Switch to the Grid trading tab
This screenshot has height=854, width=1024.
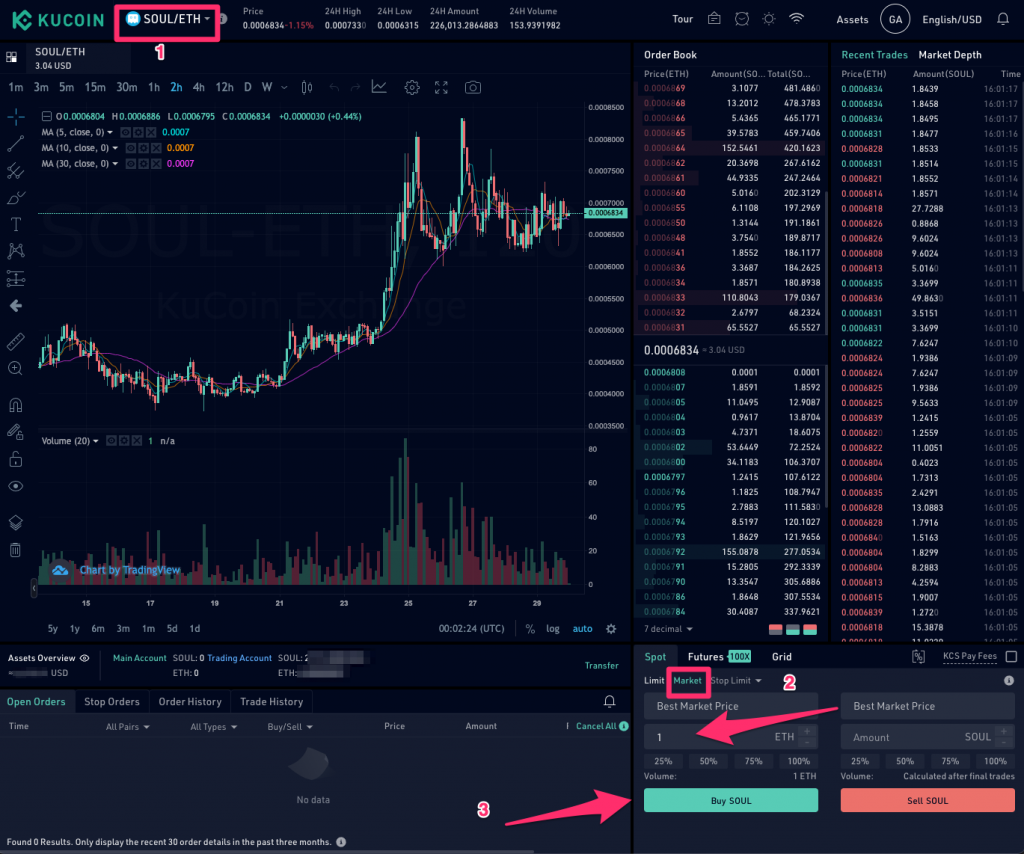[x=782, y=657]
